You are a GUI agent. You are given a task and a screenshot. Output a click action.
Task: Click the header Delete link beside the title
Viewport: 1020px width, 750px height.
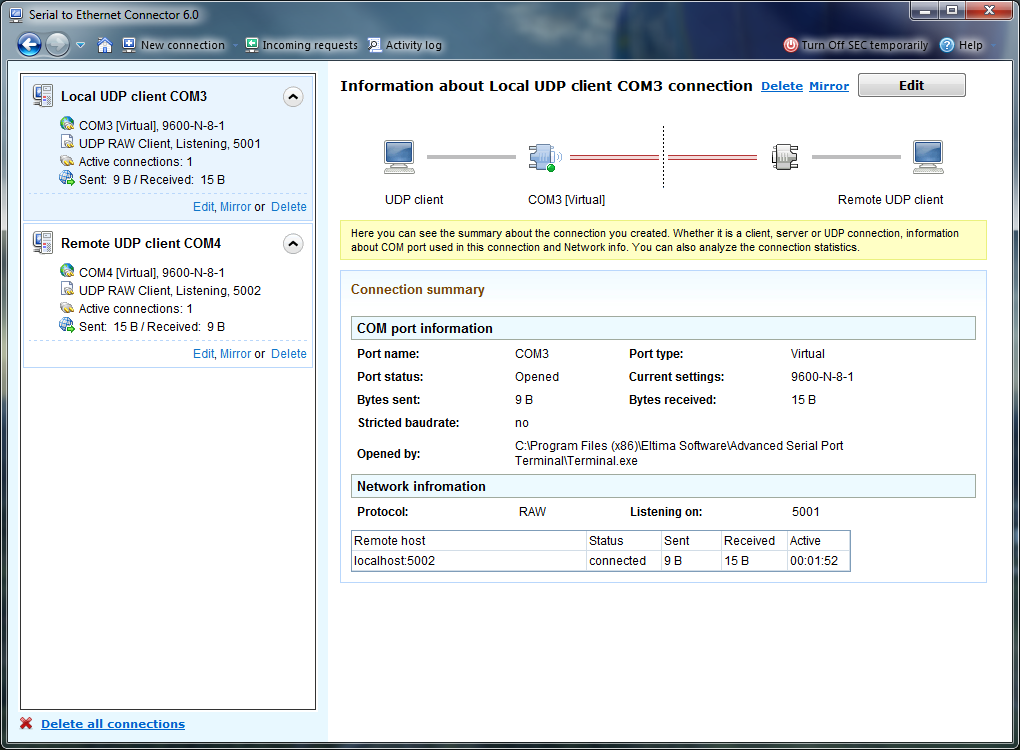(x=782, y=86)
